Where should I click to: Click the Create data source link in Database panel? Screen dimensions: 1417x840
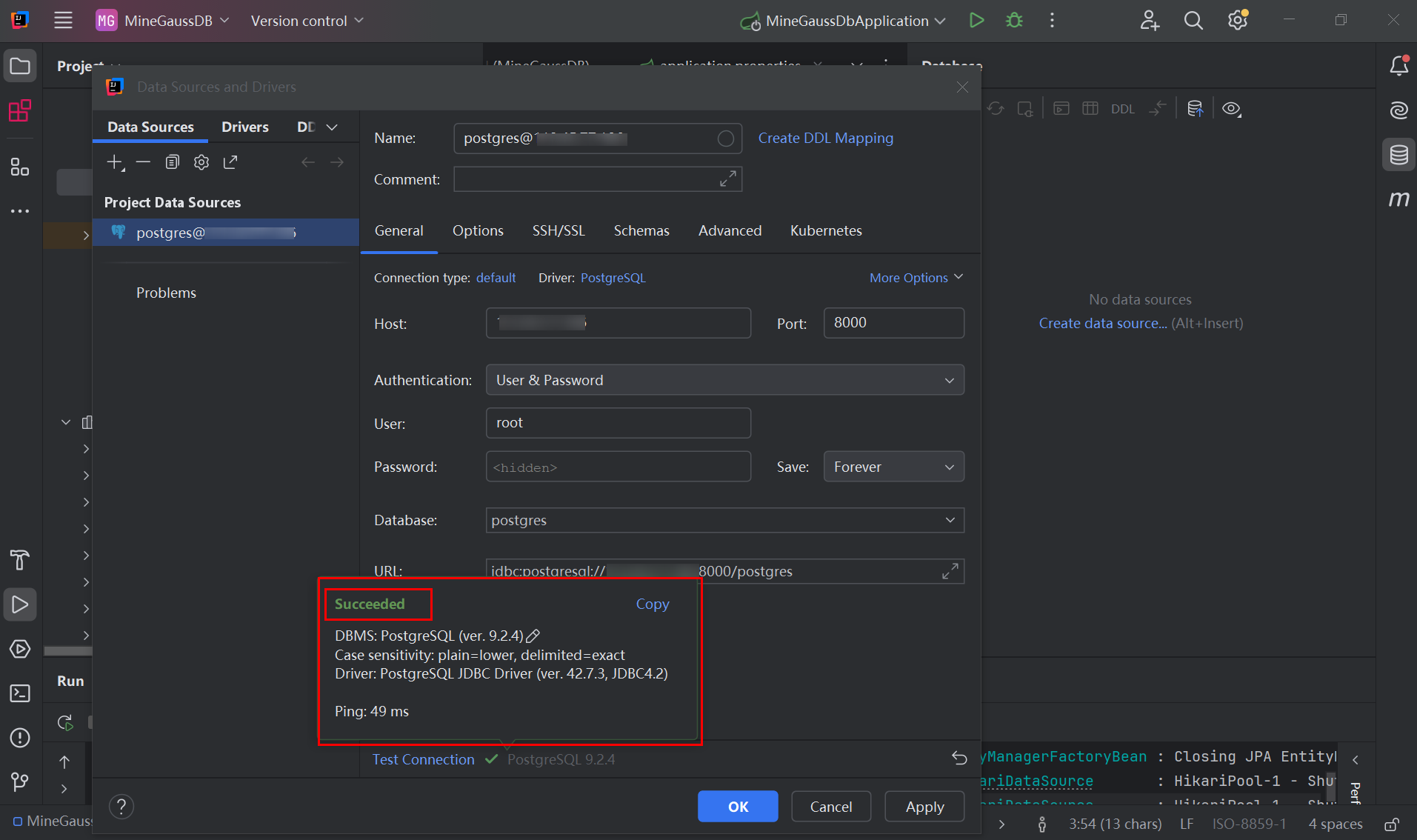point(1102,323)
